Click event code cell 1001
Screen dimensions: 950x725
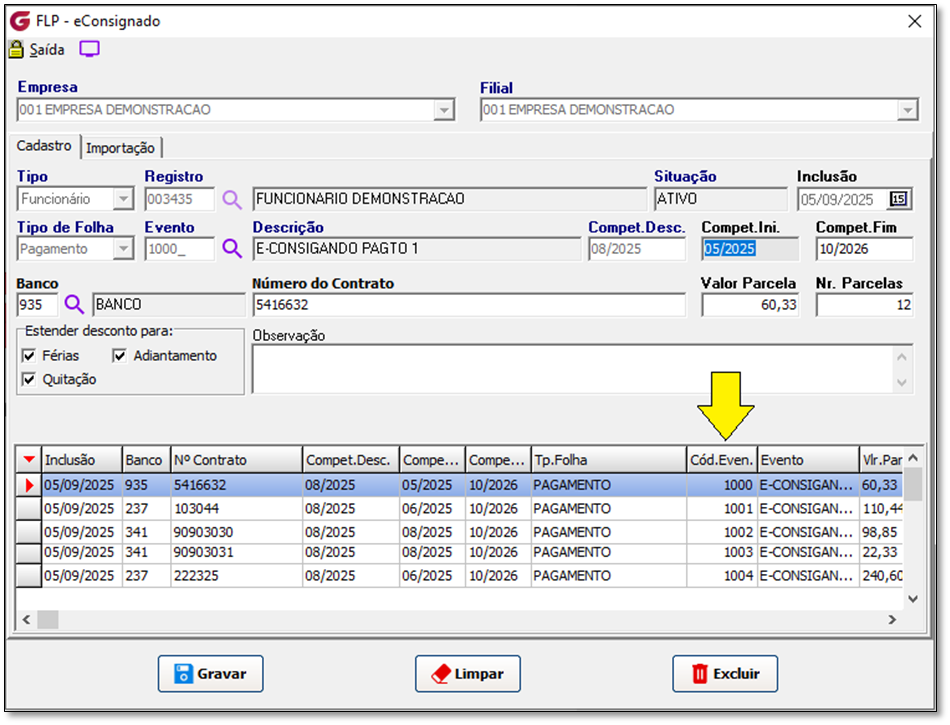(722, 509)
